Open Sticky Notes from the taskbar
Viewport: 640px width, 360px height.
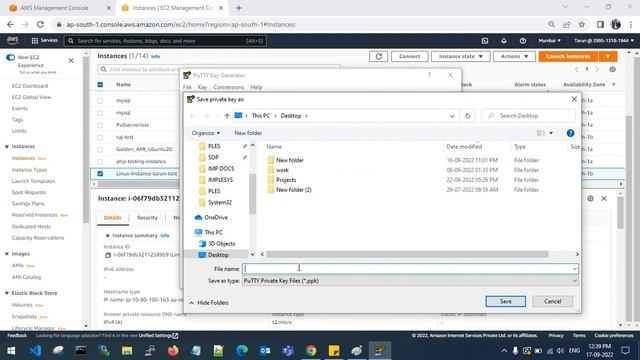pos(334,350)
